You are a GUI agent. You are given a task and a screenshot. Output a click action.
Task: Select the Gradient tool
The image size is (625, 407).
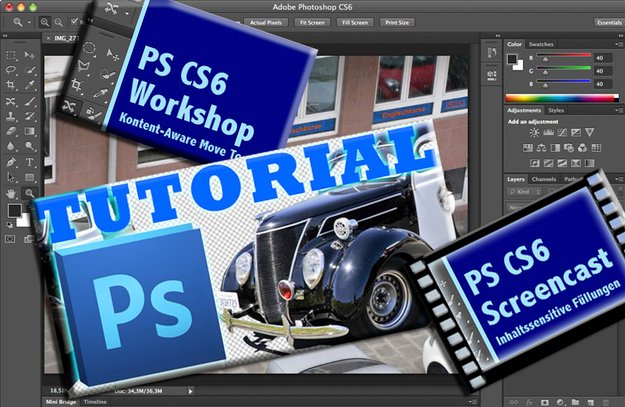(29, 131)
